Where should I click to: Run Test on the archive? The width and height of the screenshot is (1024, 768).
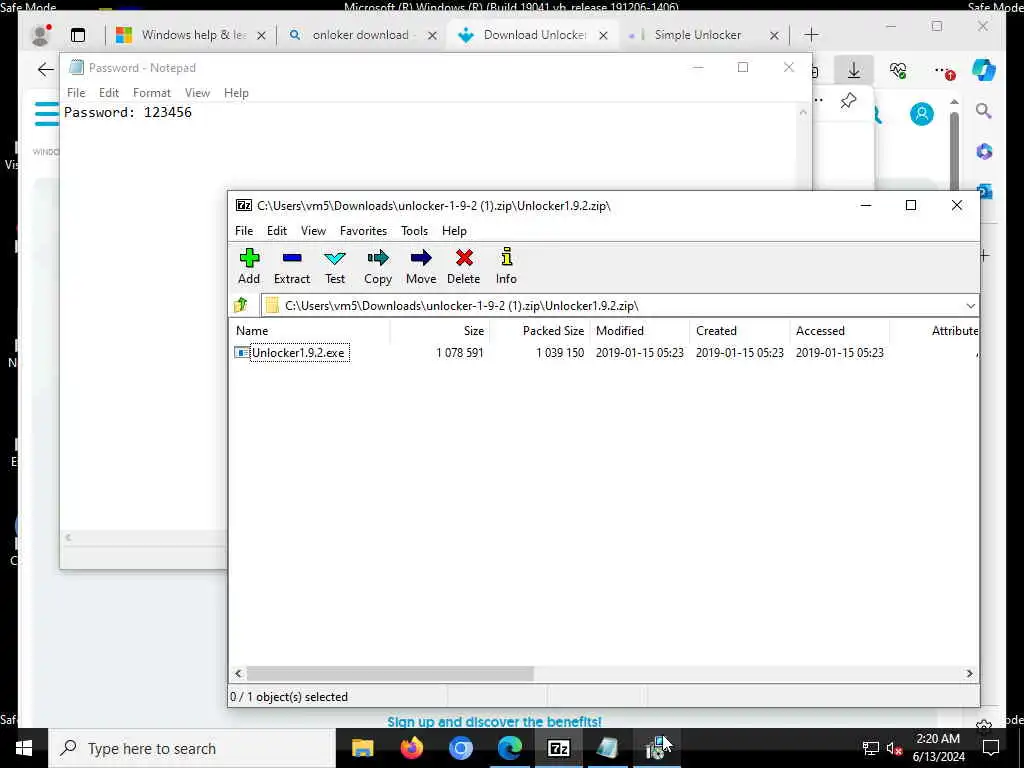(335, 266)
